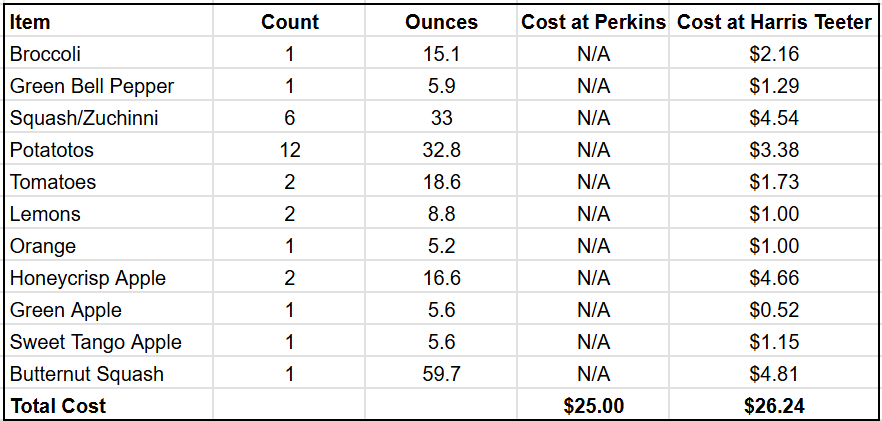Select the Tomatoes ounces value 18.6
The height and width of the screenshot is (421, 882).
(441, 182)
